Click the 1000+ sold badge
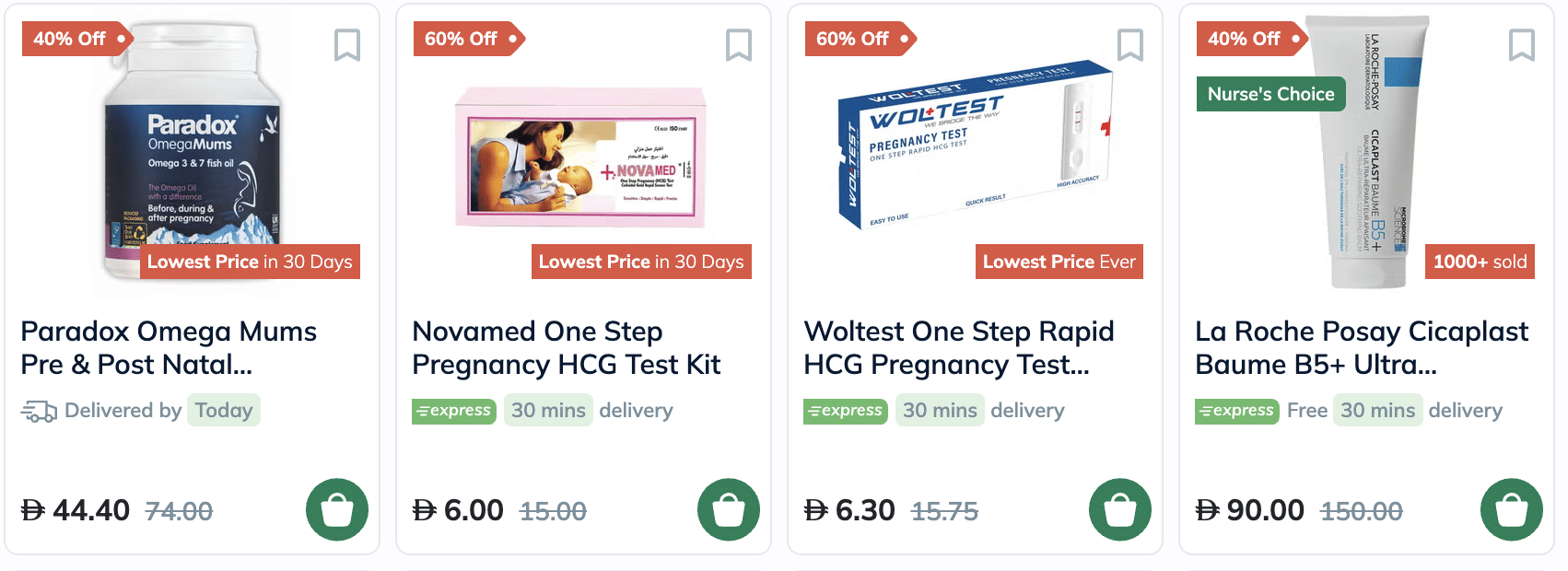Image resolution: width=1568 pixels, height=571 pixels. click(x=1480, y=262)
